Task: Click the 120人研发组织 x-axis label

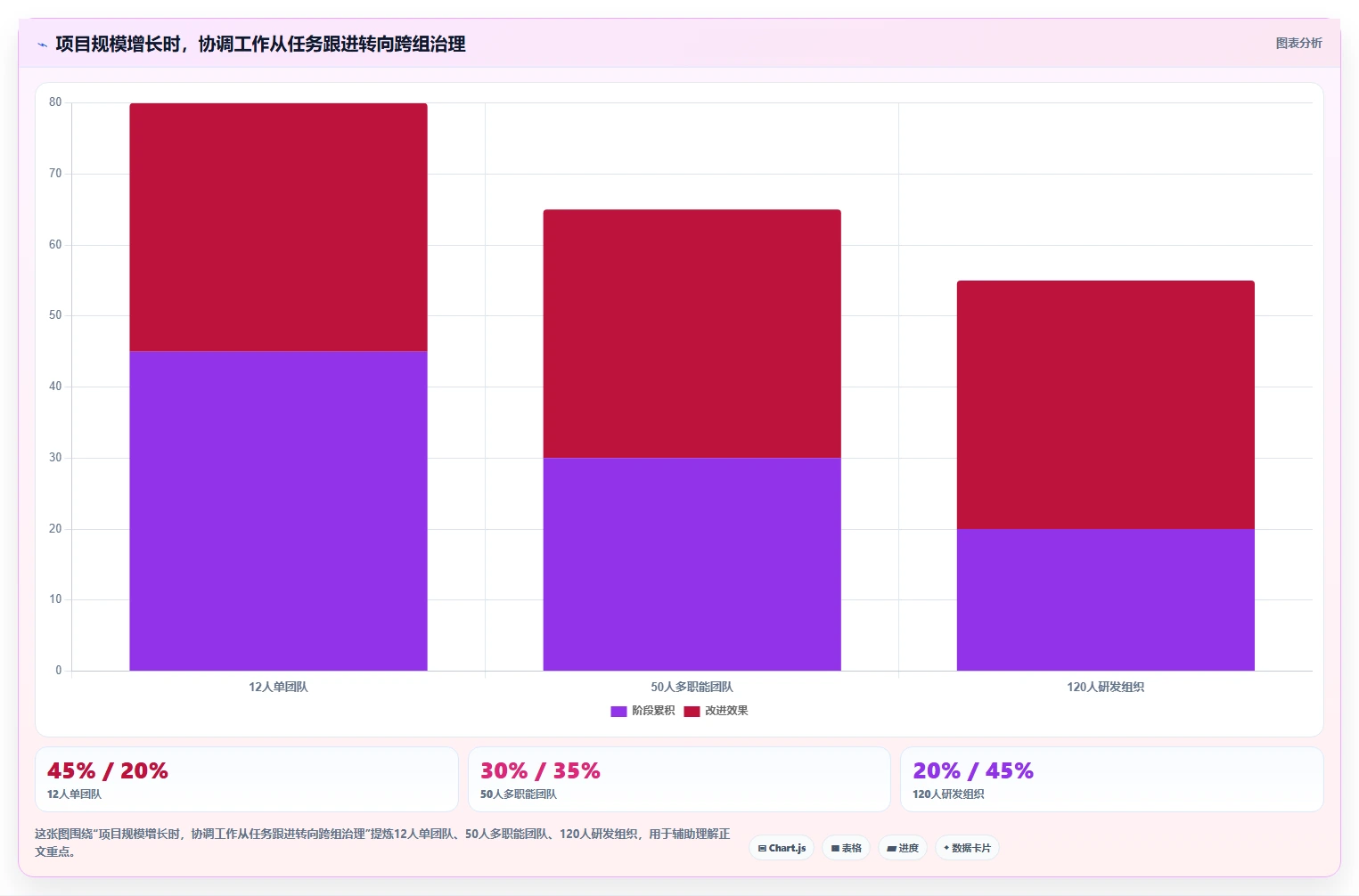Action: coord(1105,687)
